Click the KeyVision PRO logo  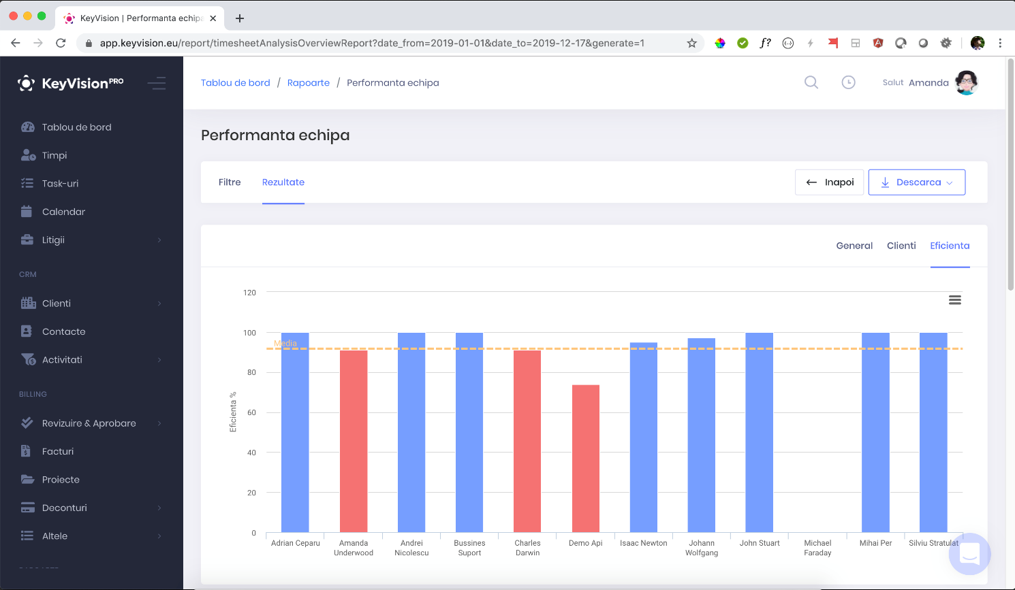70,83
